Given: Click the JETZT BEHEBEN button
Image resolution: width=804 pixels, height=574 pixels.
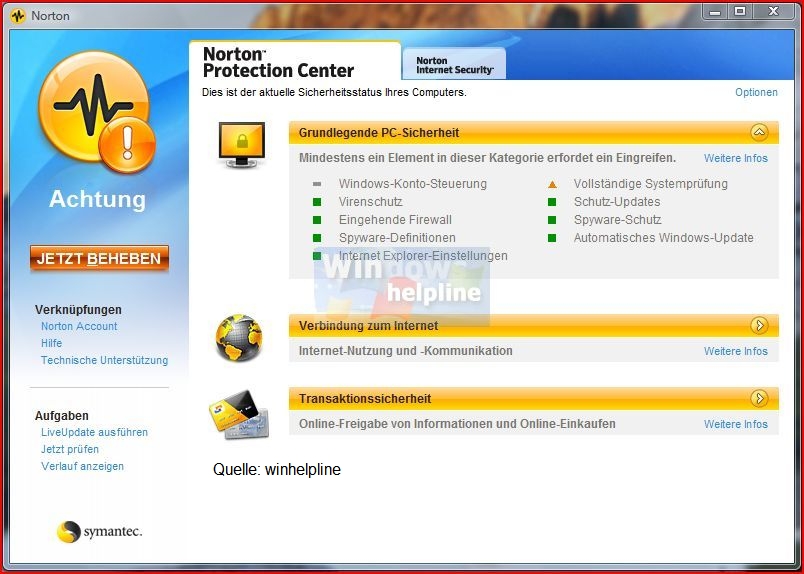Looking at the screenshot, I should 99,259.
